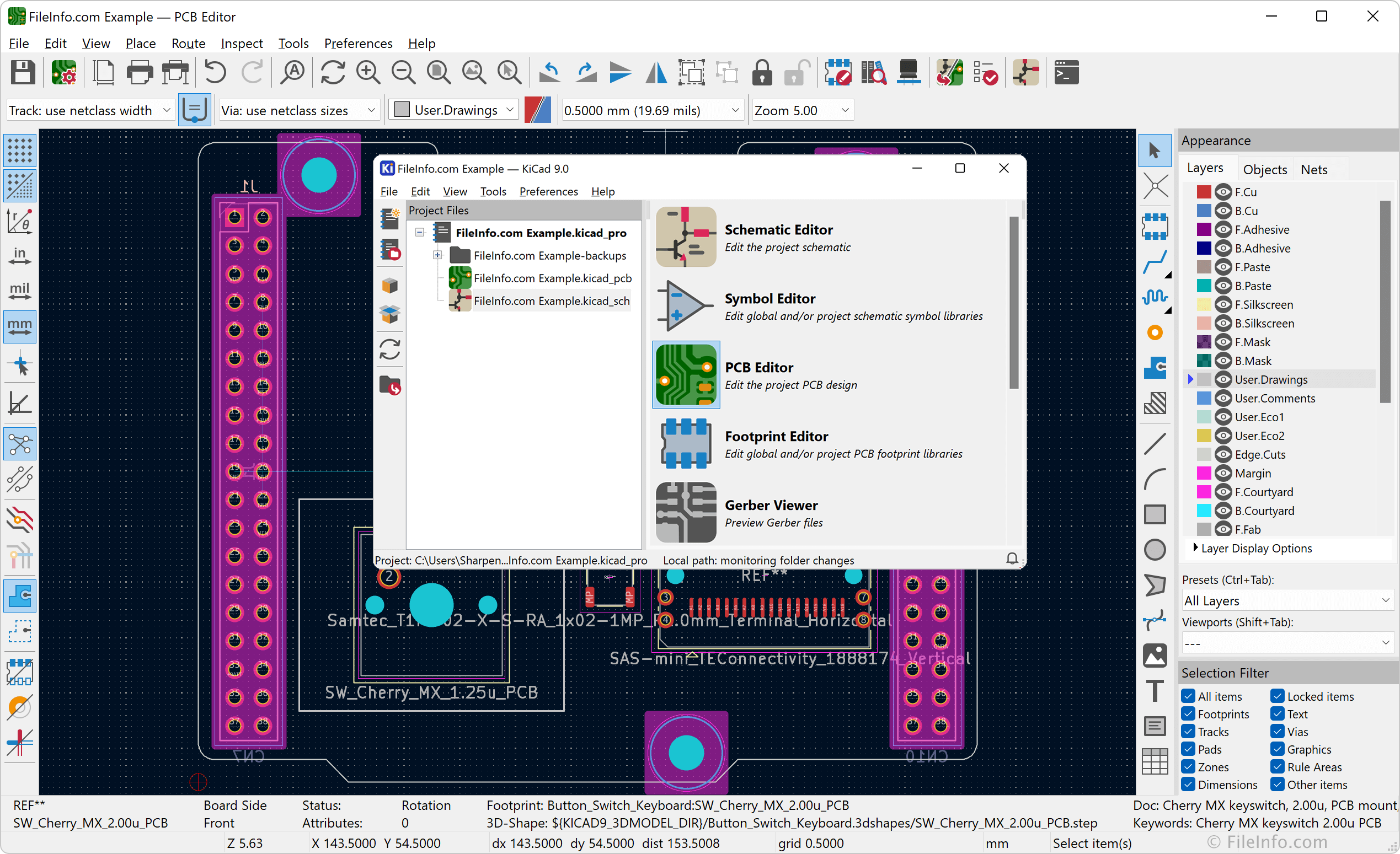Hide the F.Cu layer eye icon

point(1223,192)
